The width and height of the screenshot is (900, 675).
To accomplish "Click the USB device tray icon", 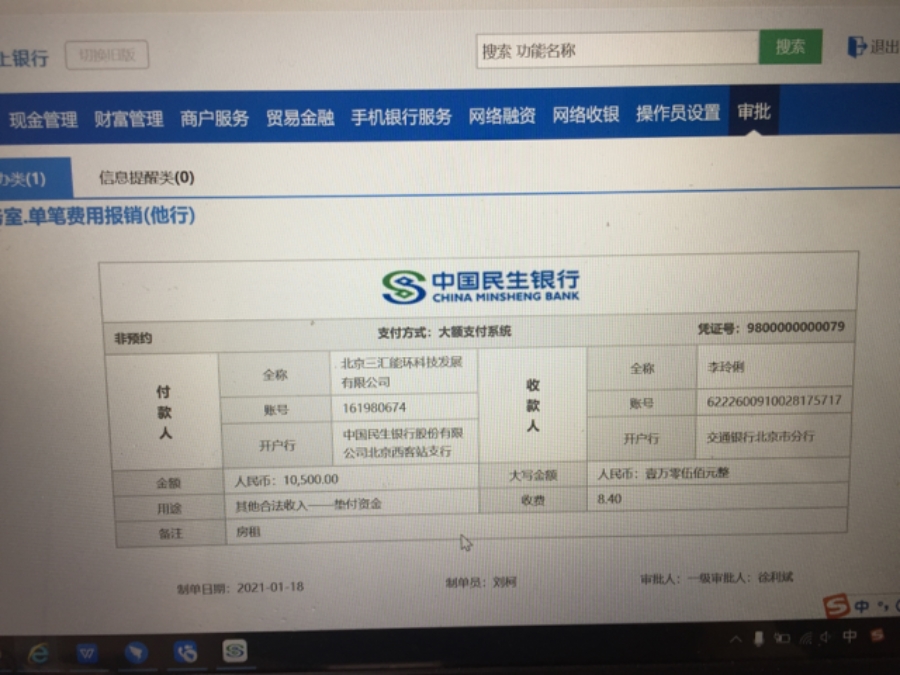I will tap(759, 638).
